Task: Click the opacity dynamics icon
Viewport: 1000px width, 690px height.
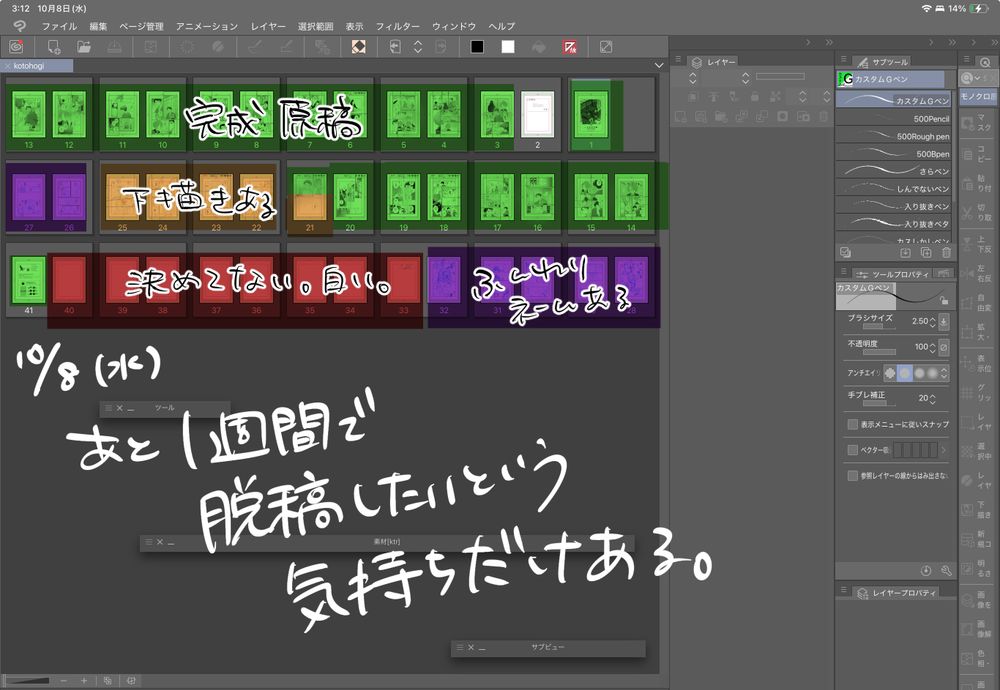Action: pos(944,347)
